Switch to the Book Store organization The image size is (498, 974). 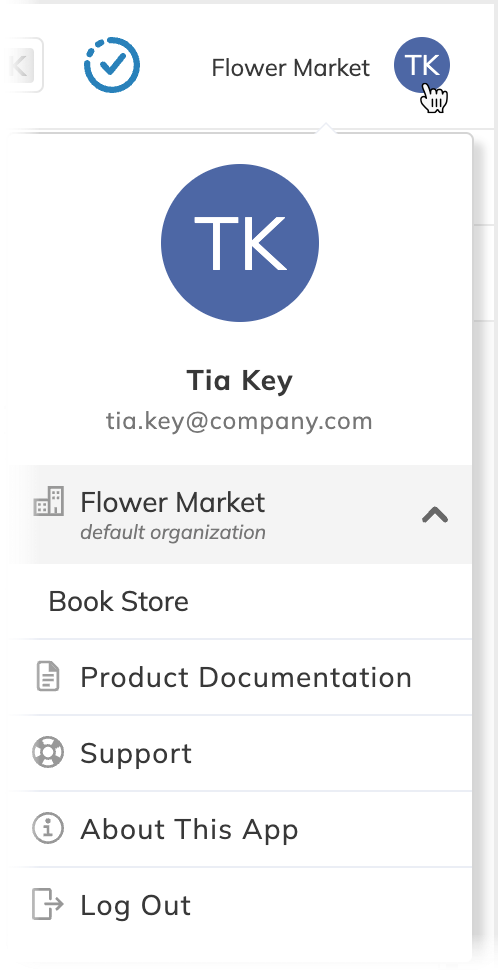240,601
